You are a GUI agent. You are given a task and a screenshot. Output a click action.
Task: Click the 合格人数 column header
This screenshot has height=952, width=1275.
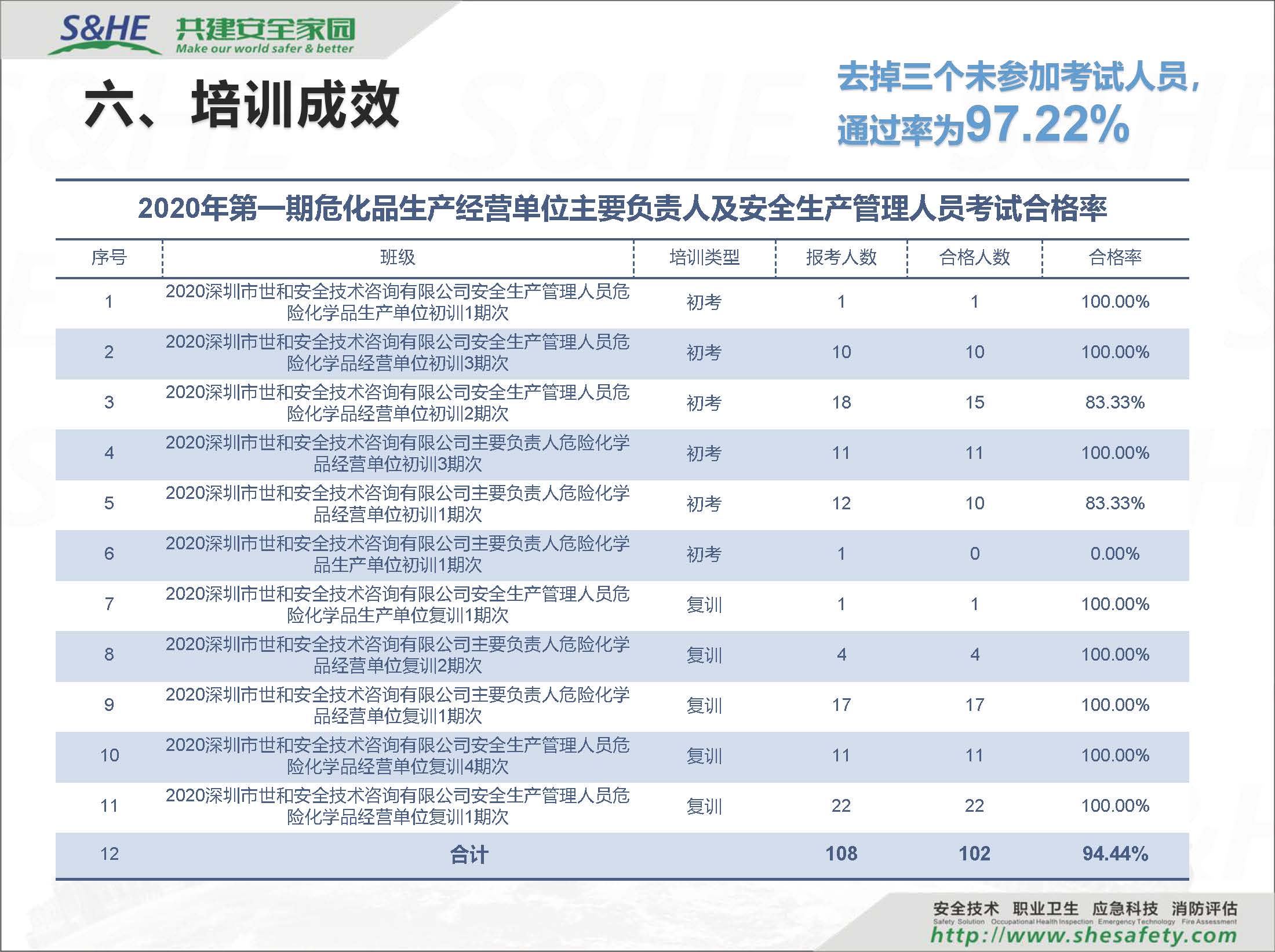pyautogui.click(x=974, y=257)
